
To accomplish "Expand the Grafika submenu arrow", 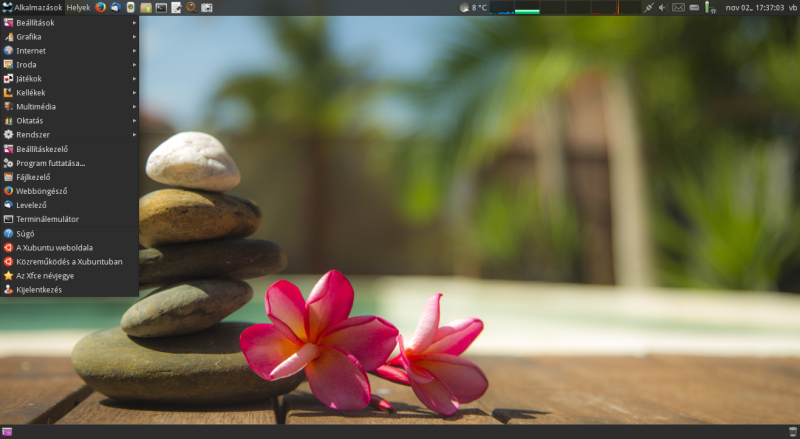I will (134, 37).
